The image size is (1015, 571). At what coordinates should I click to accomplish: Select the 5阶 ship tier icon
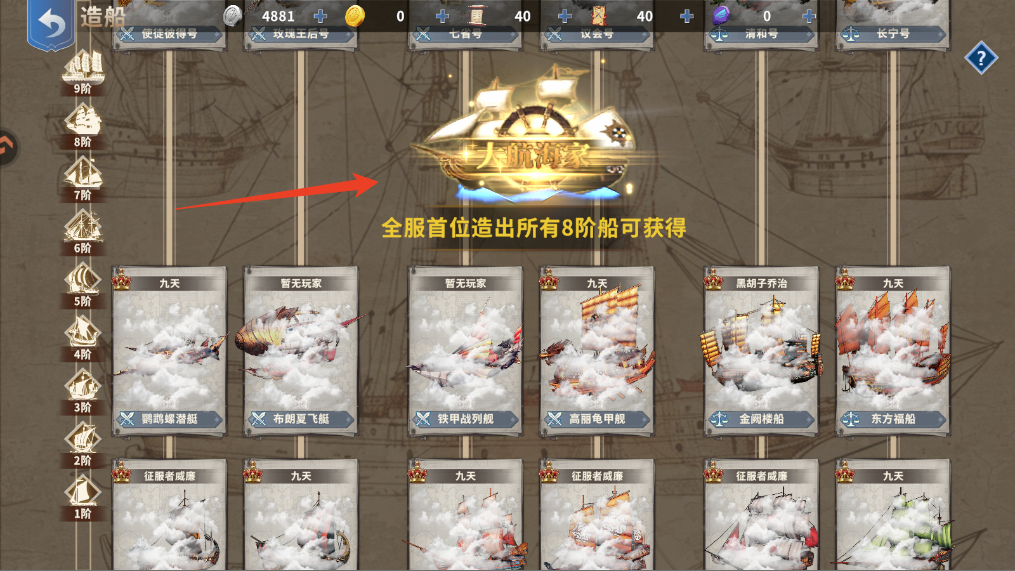pyautogui.click(x=83, y=285)
